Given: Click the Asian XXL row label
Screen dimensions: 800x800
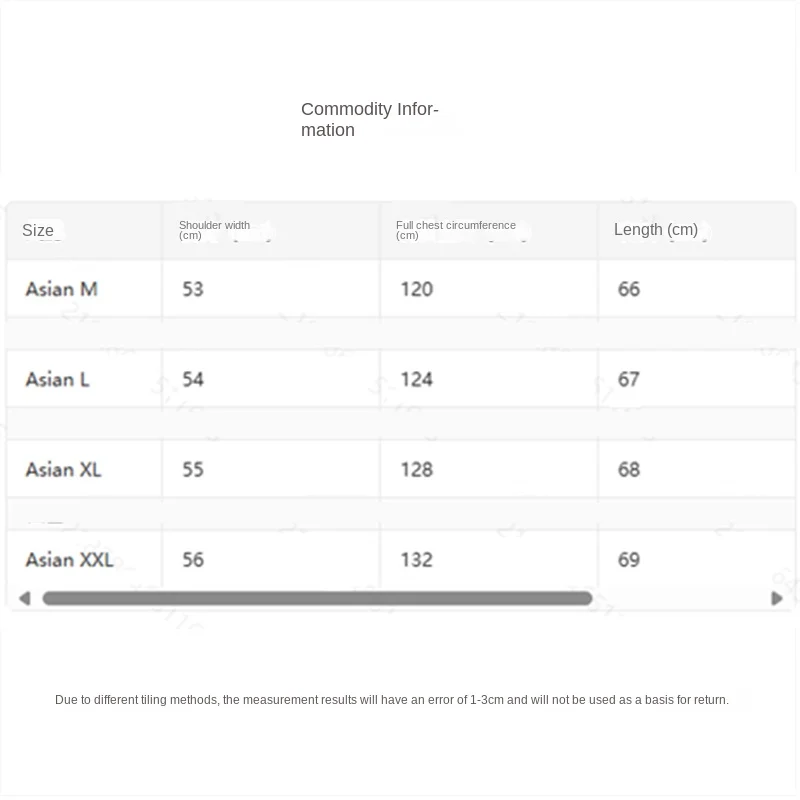Looking at the screenshot, I should [x=70, y=560].
